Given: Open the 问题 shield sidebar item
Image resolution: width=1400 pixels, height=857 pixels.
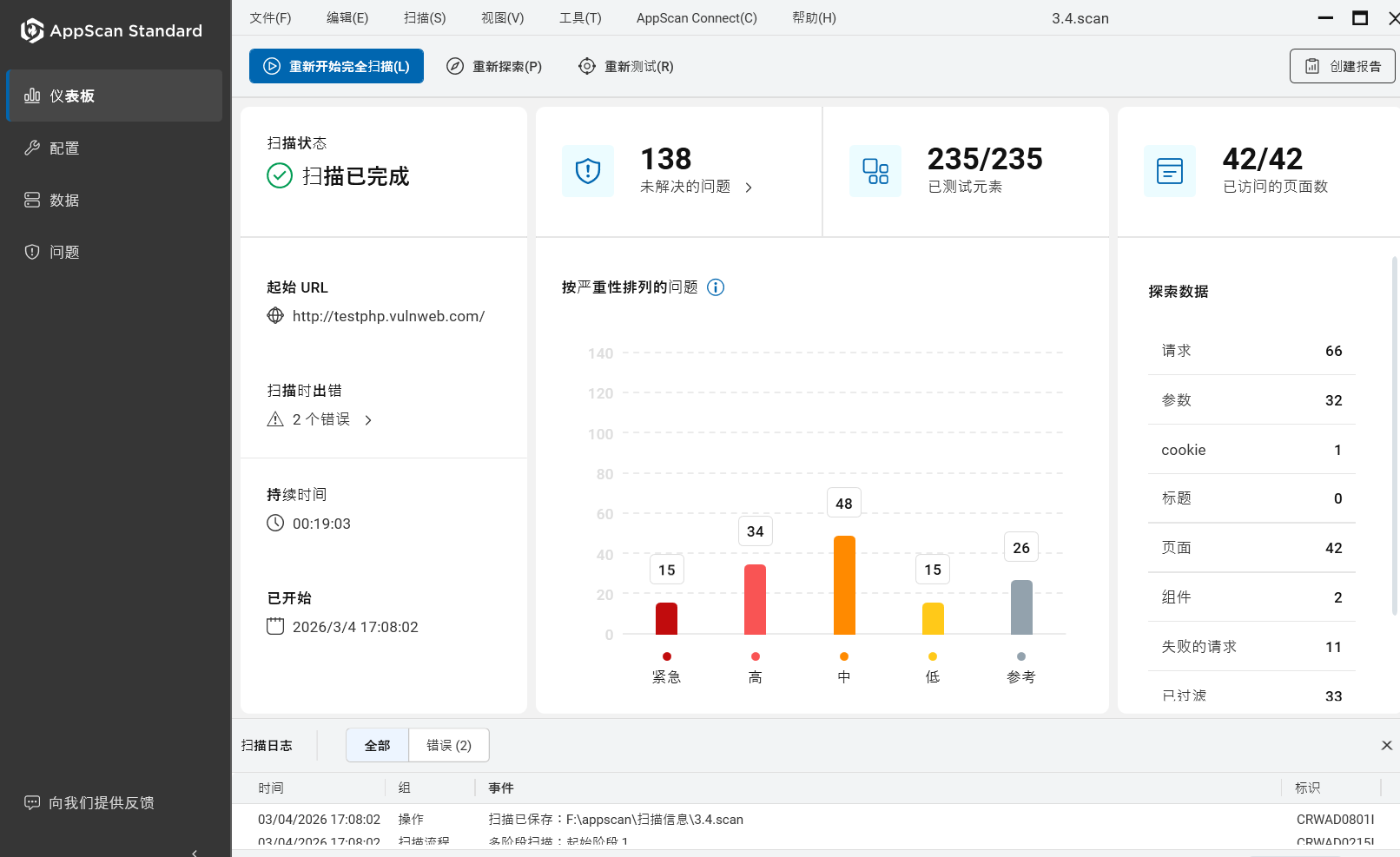Looking at the screenshot, I should 114,252.
